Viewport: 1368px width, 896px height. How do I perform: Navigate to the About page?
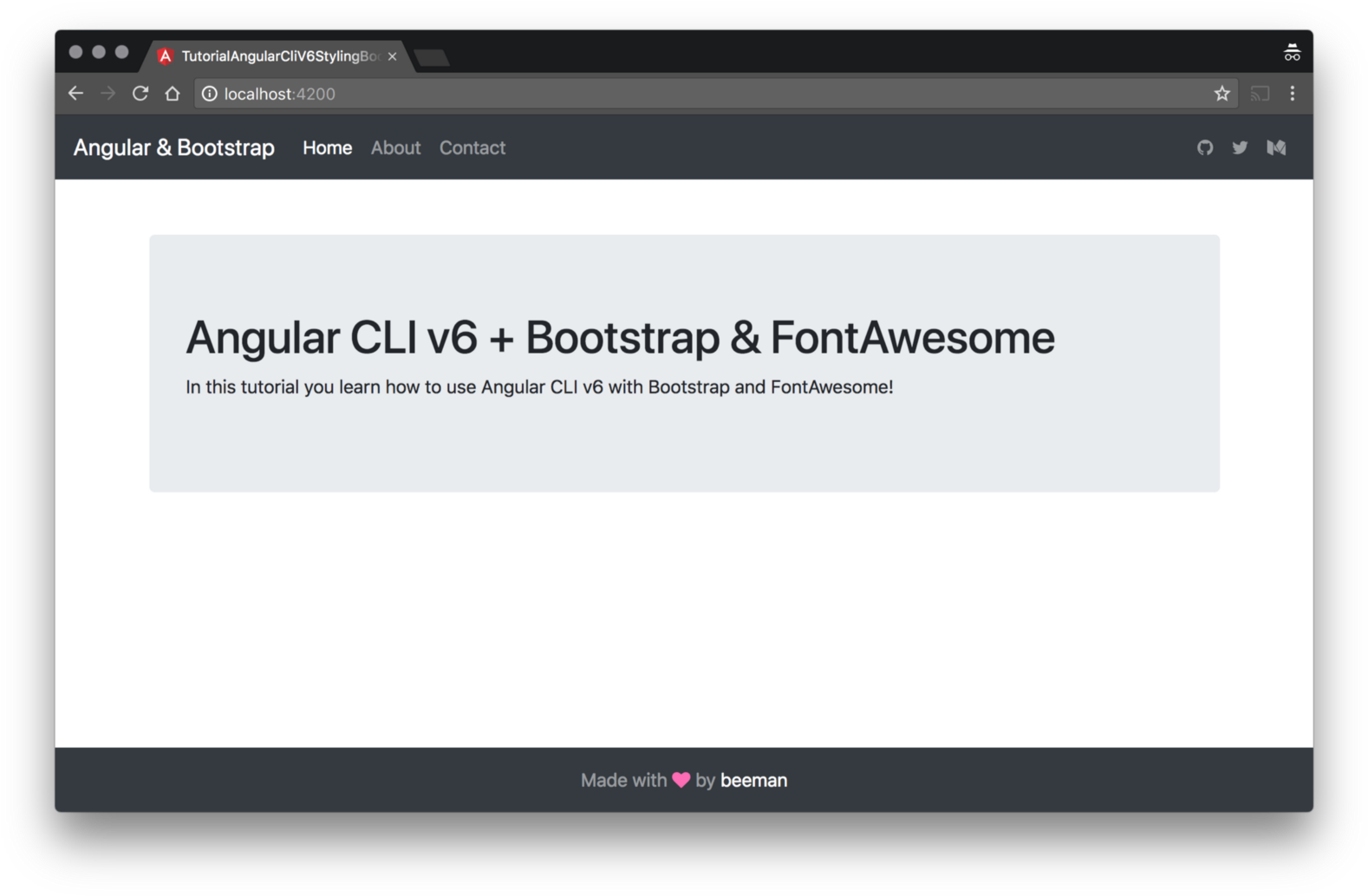click(x=395, y=148)
